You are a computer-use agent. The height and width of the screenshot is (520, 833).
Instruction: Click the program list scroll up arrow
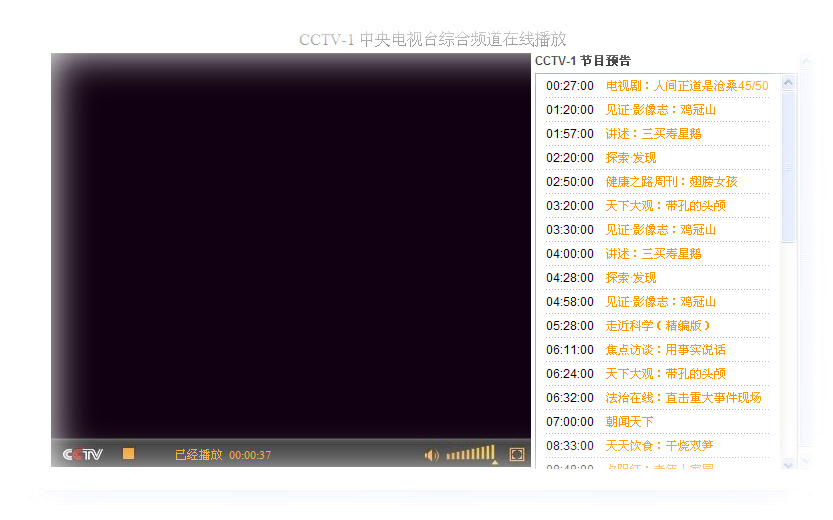coord(788,82)
